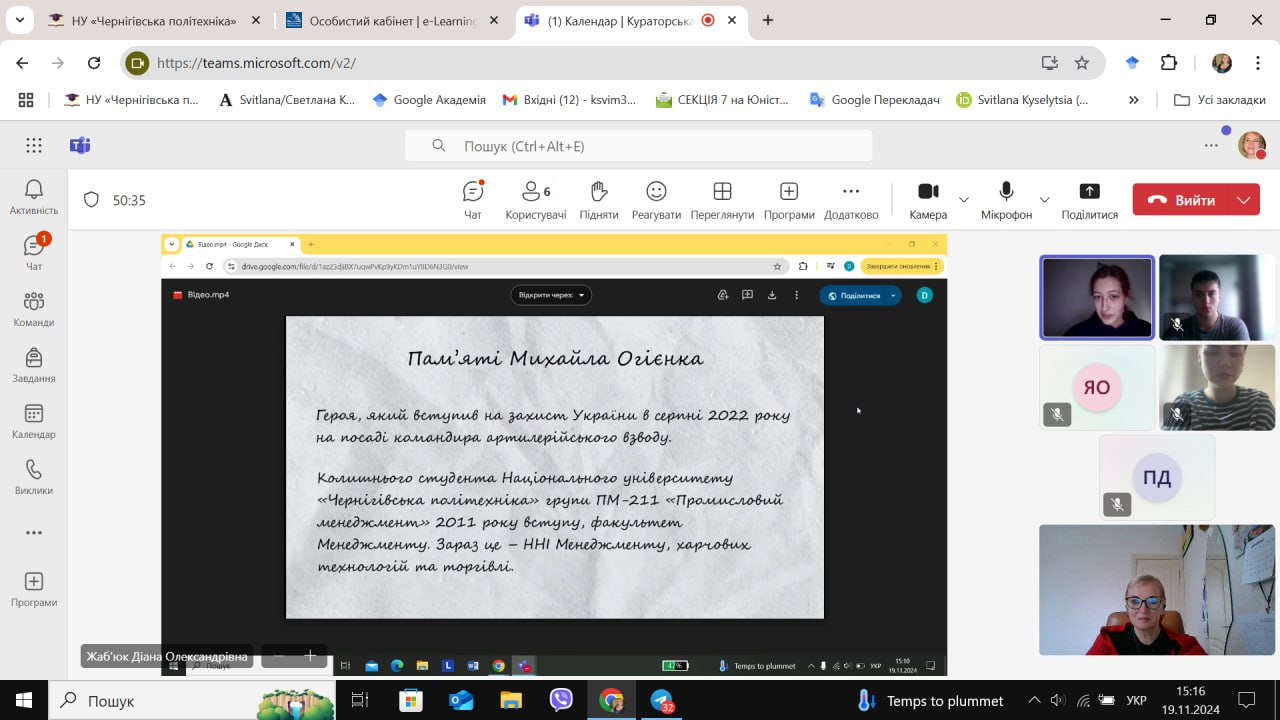The width and height of the screenshot is (1280, 720).
Task: Show the meeting participants list
Action: click(535, 200)
